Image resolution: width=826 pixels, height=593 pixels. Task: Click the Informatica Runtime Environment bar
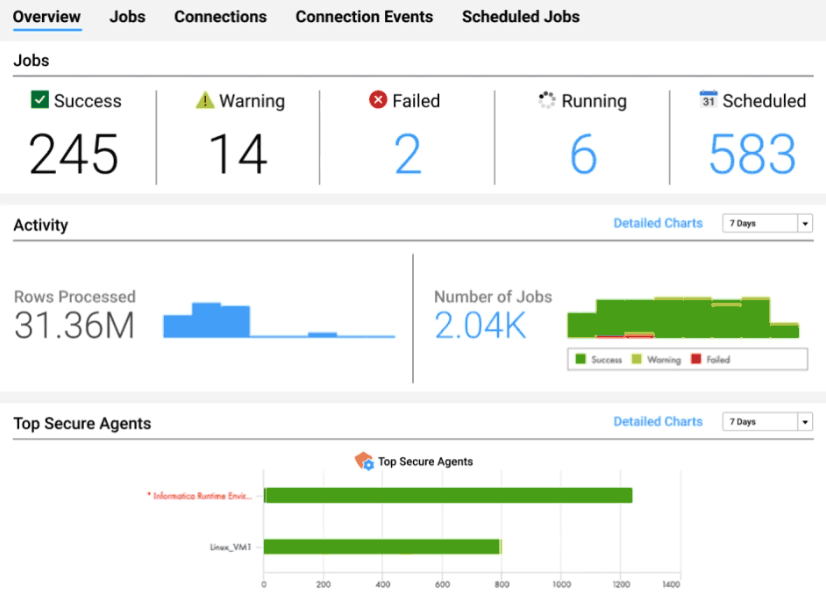tap(448, 496)
